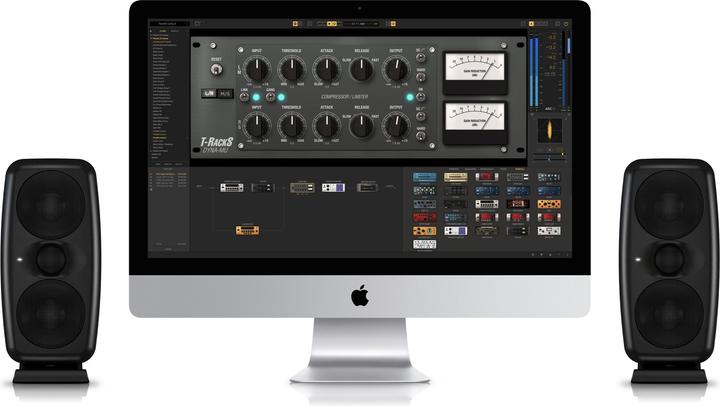720x406 pixels.
Task: Toggle lower channel HARD switch
Action: 420,136
